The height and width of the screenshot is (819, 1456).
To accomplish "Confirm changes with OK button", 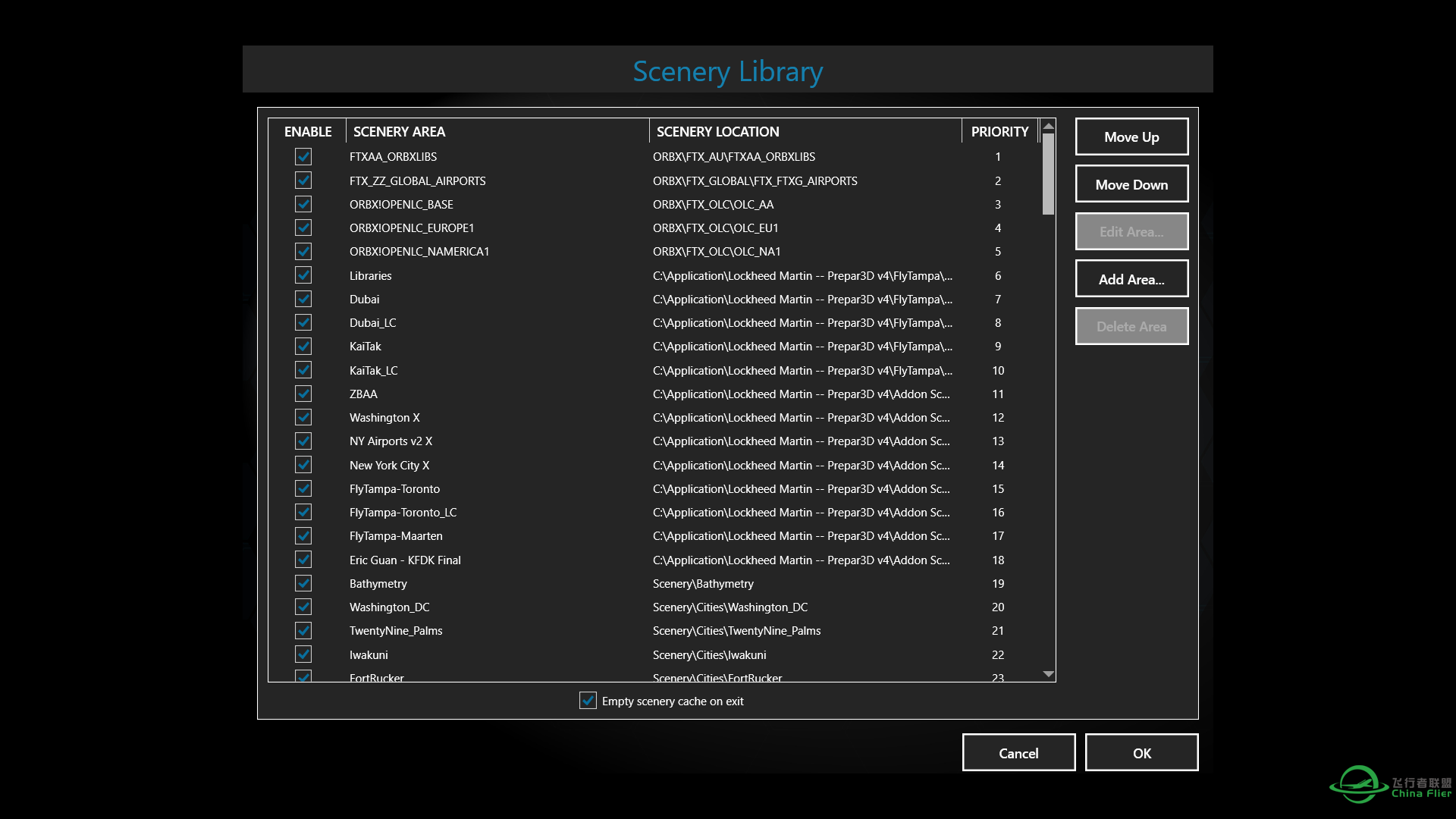I will (x=1141, y=753).
